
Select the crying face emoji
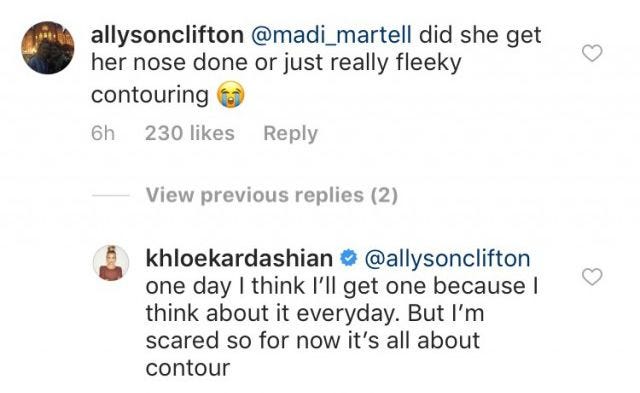point(231,95)
